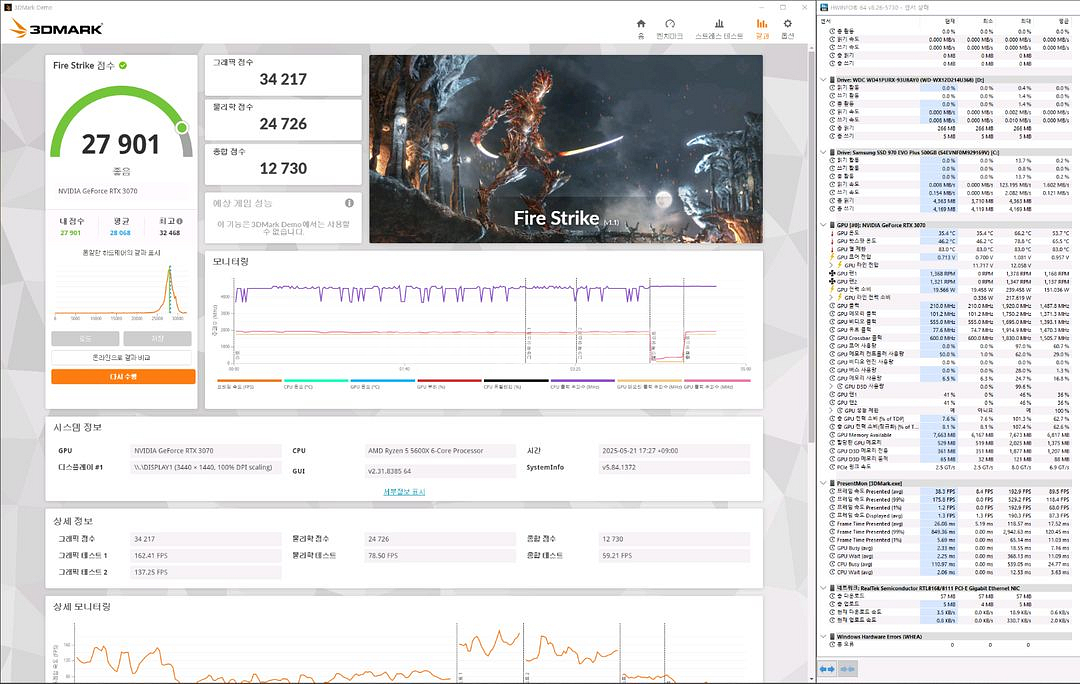Click the orange Results chart icon
The width and height of the screenshot is (1080, 684).
761,24
